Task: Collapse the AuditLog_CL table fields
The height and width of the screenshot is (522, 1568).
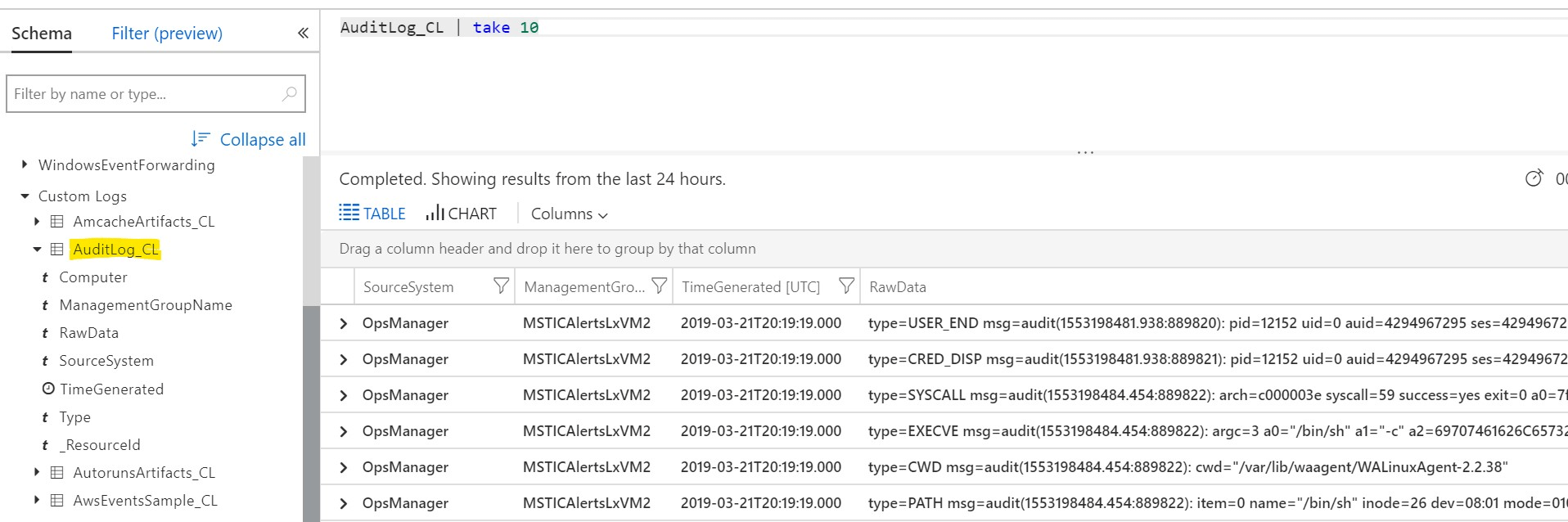Action: point(37,250)
